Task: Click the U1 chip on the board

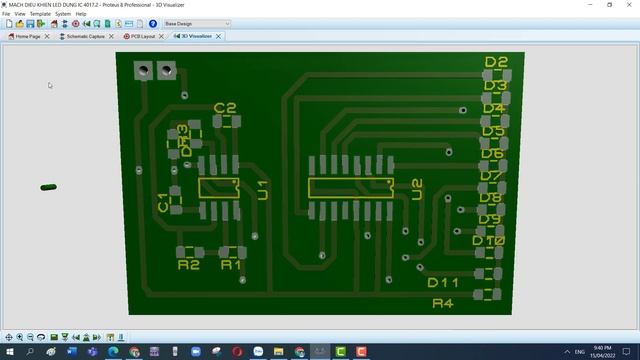Action: pos(219,188)
